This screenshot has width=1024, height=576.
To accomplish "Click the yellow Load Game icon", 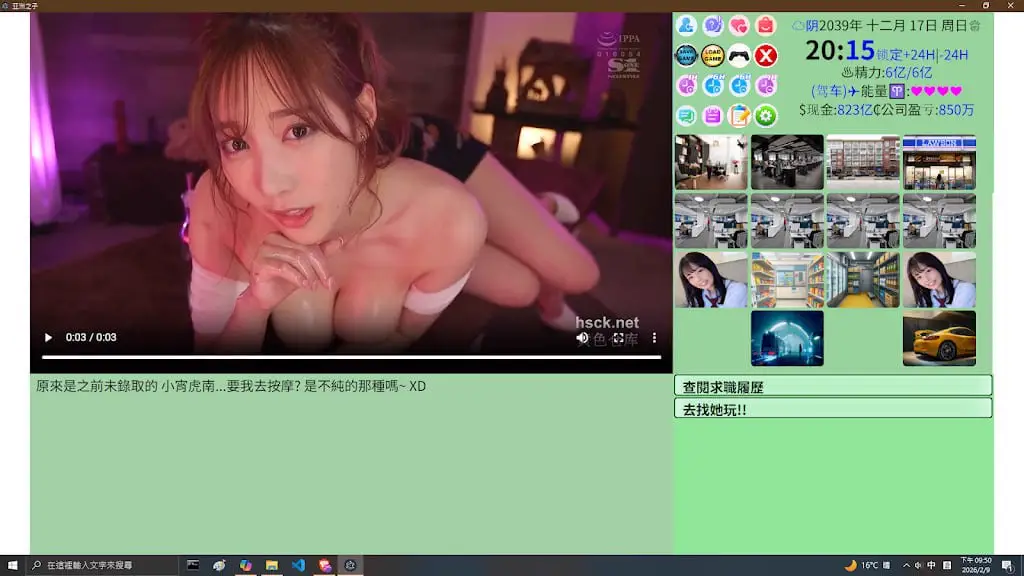I will click(712, 56).
